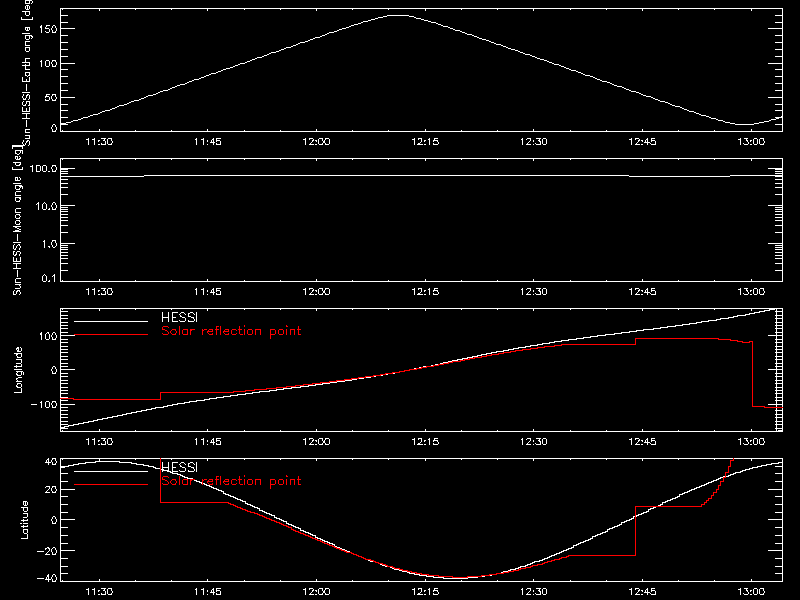The height and width of the screenshot is (600, 800).
Task: Click 40 tick on Latitude axis
Action: click(51, 461)
